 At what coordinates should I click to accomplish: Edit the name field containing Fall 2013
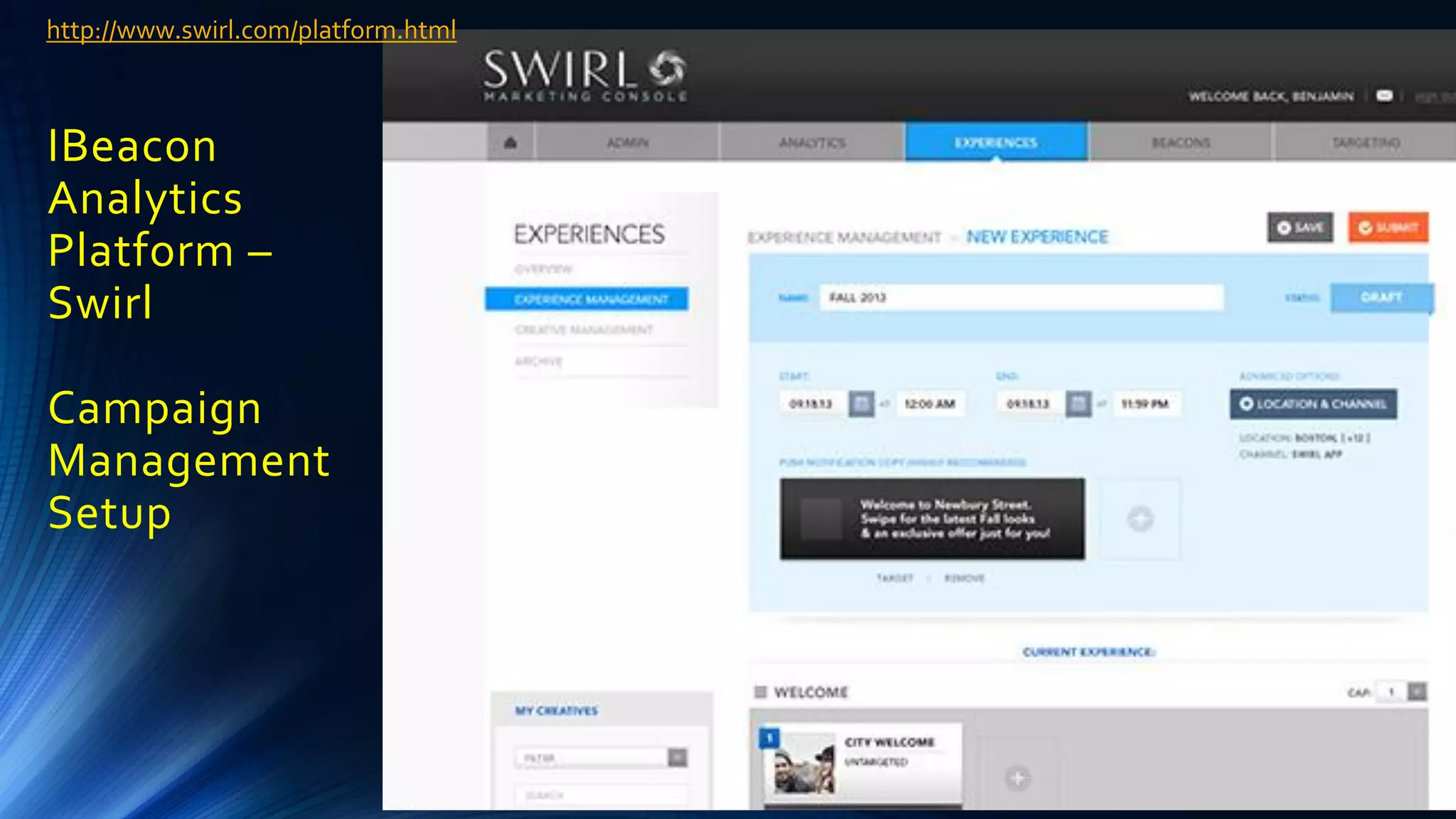(1022, 297)
